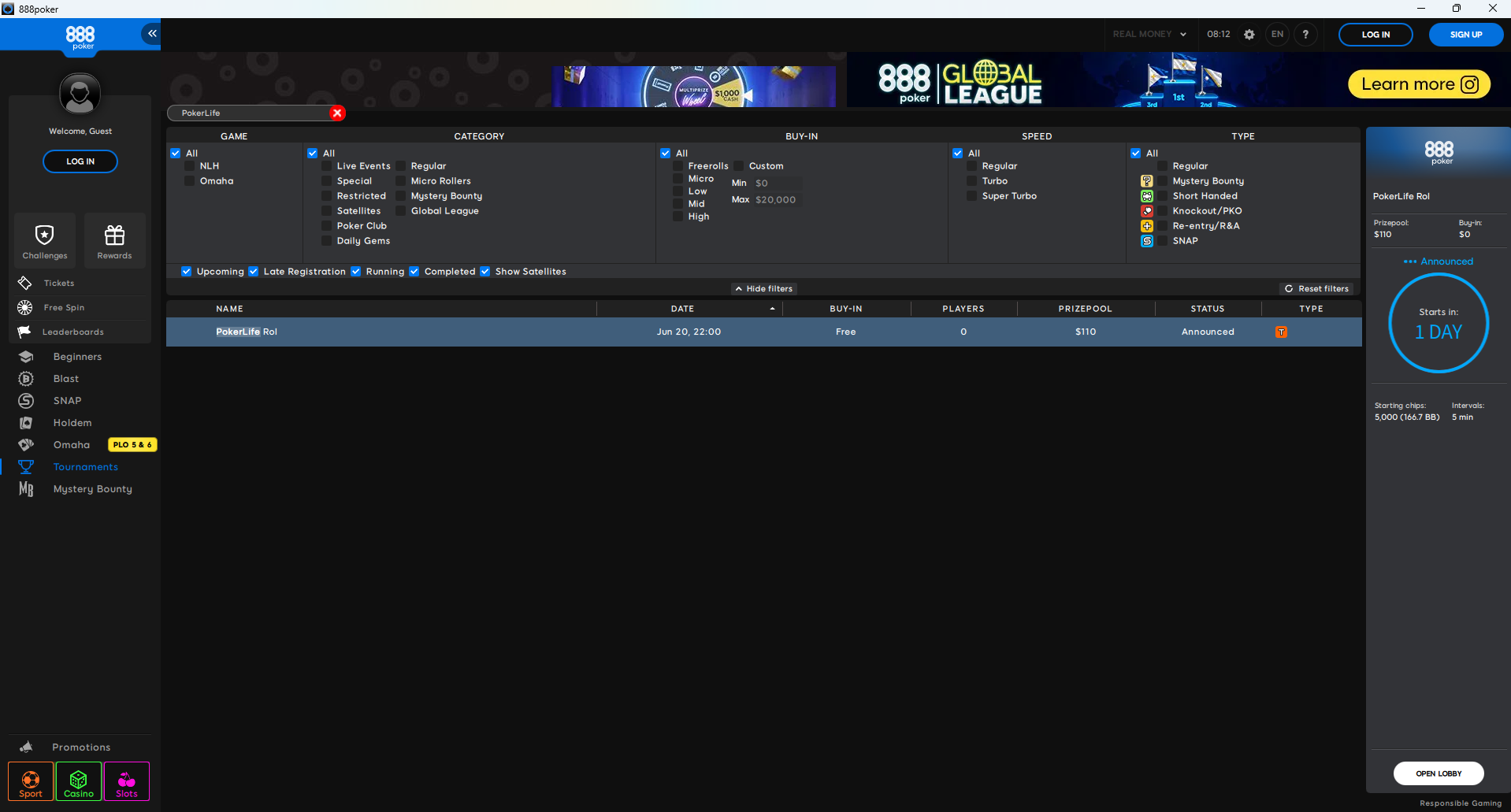Go to SNAP poker section
This screenshot has width=1511, height=812.
click(x=67, y=401)
